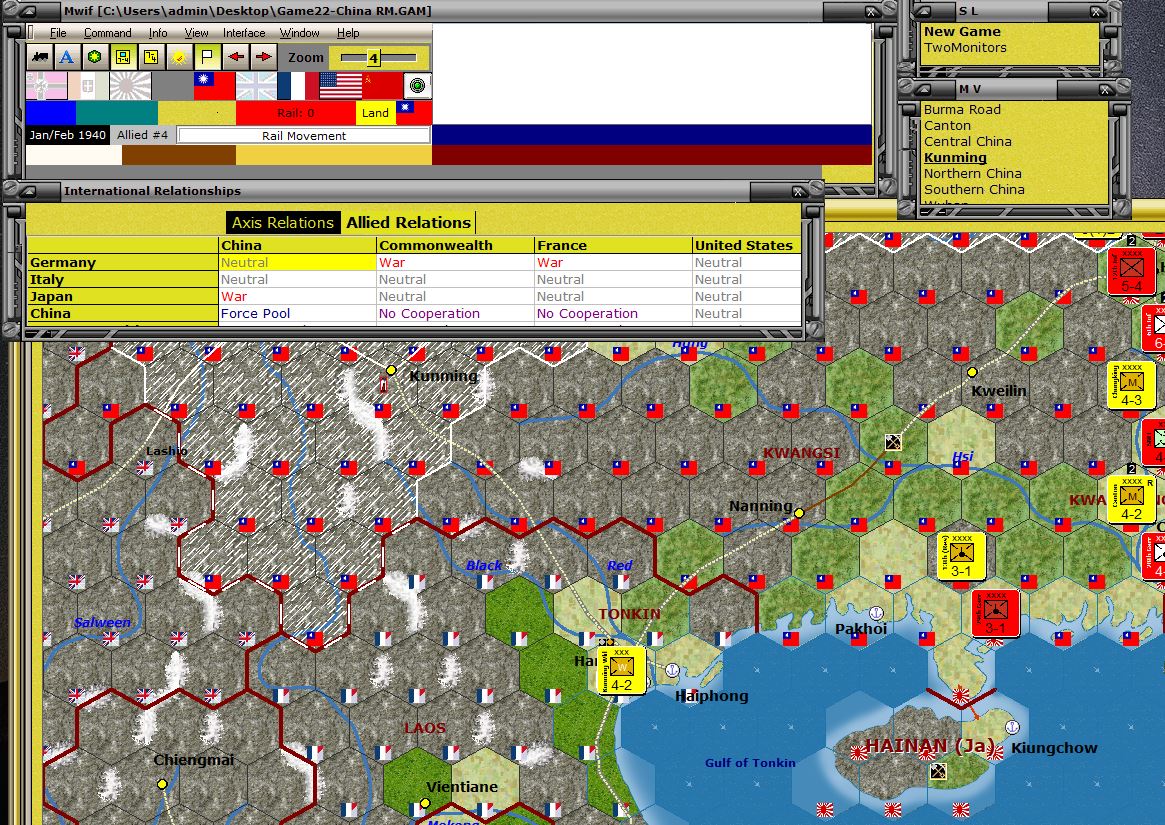
Task: Select Kunming in the M V list
Action: pyautogui.click(x=955, y=158)
